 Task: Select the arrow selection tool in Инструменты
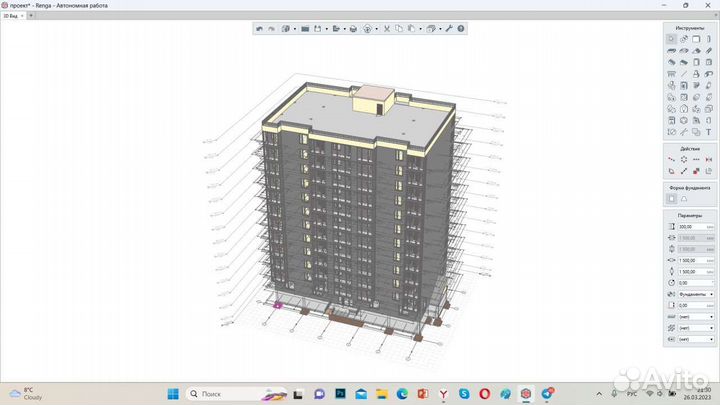(671, 39)
